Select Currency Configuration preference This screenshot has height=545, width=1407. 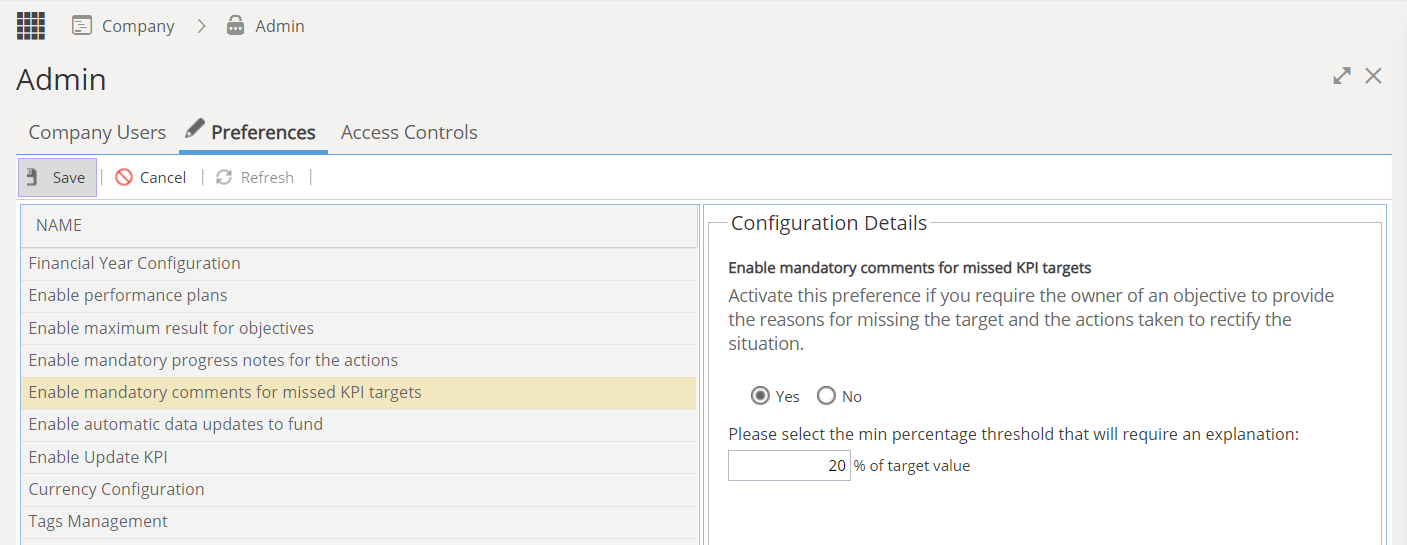(359, 489)
